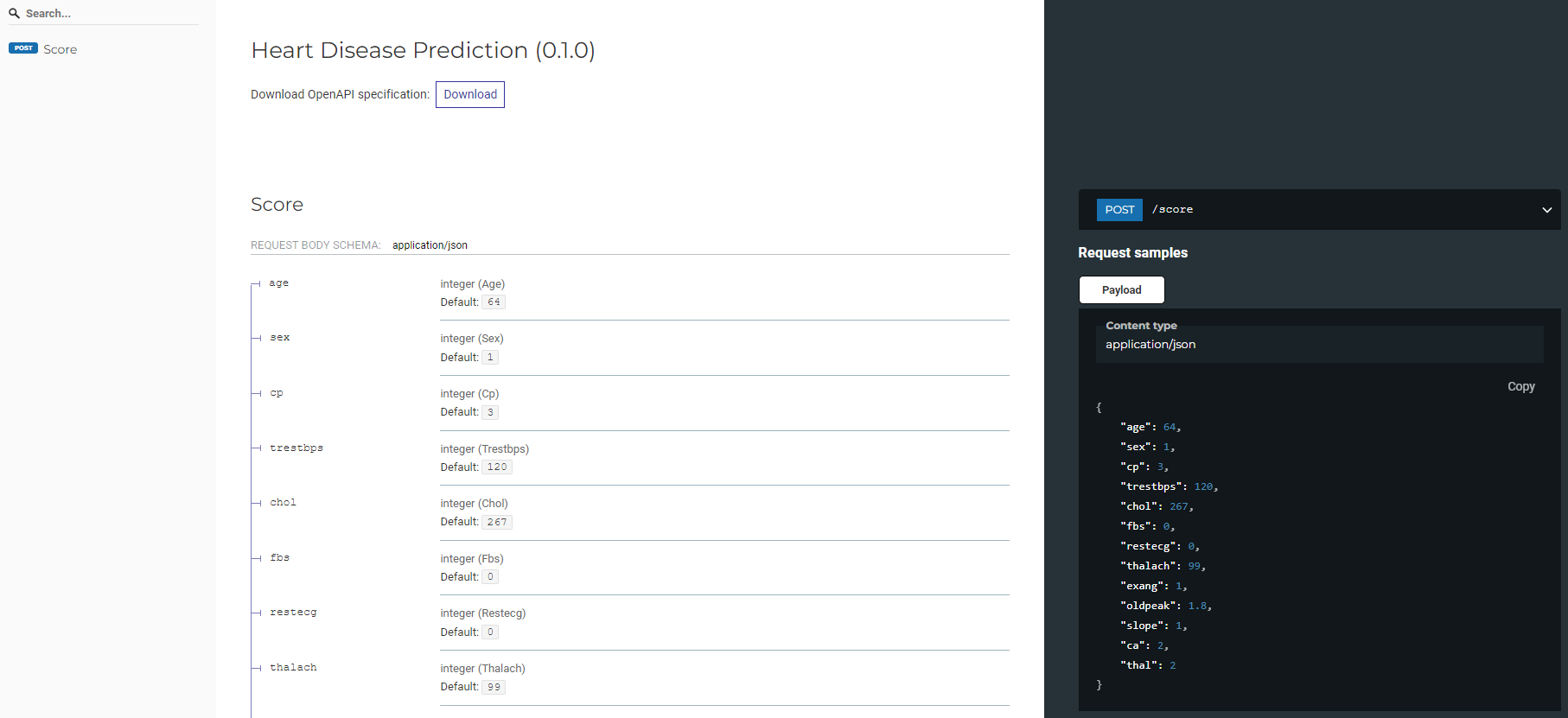Image resolution: width=1568 pixels, height=718 pixels.
Task: Click the Heart Disease Prediction title
Action: 423,50
